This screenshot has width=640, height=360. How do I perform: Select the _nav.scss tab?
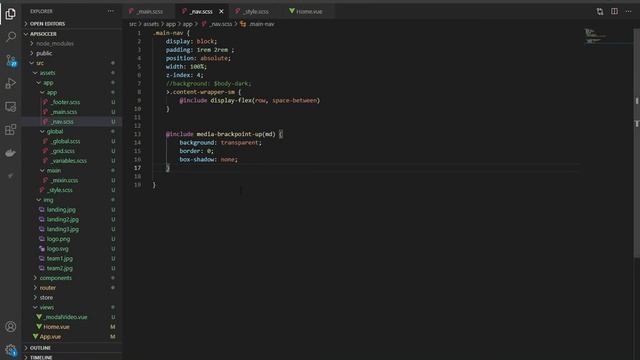201,11
